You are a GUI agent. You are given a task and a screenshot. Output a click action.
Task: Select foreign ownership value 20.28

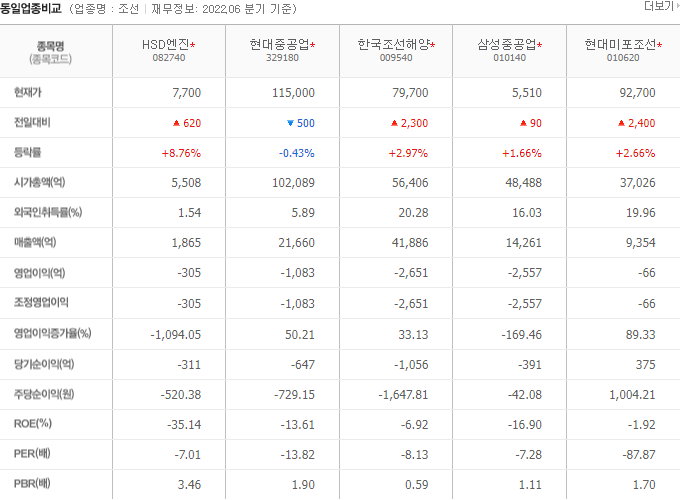tap(413, 213)
